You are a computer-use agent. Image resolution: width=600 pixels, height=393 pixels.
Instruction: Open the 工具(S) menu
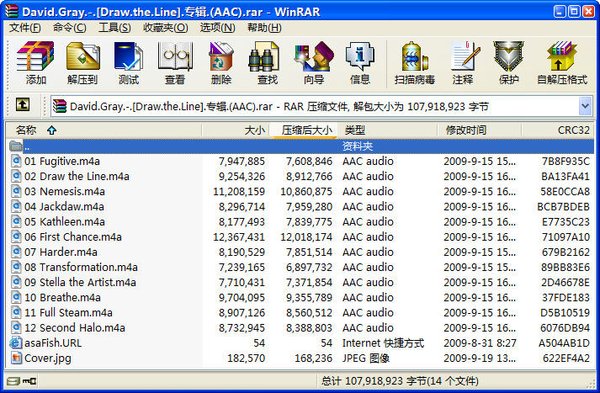point(114,28)
